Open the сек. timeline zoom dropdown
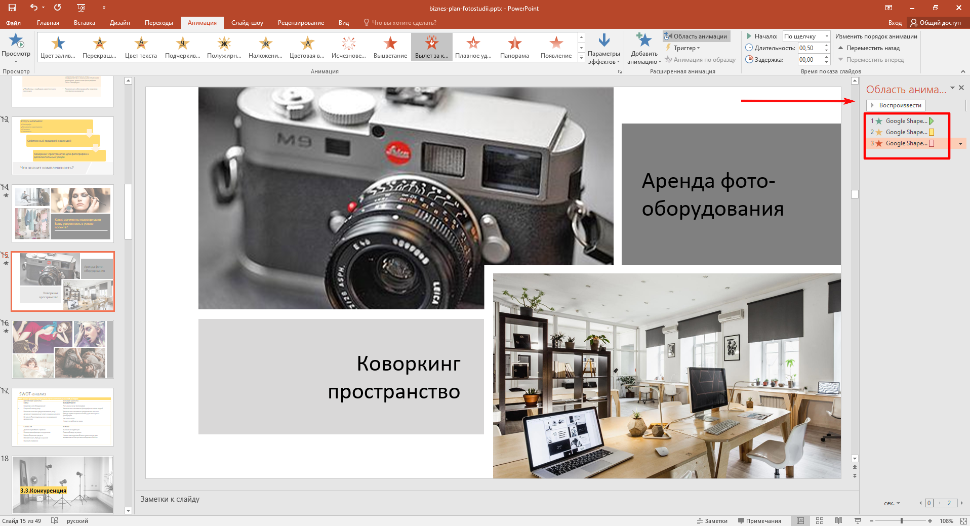Viewport: 970px width, 526px height. [892, 503]
